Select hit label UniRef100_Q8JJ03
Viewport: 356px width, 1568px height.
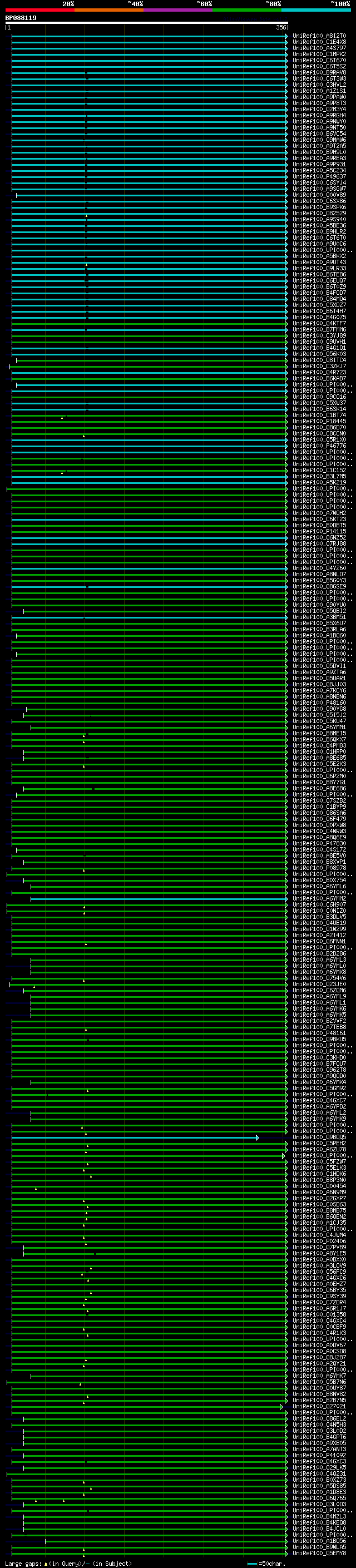pos(319,685)
